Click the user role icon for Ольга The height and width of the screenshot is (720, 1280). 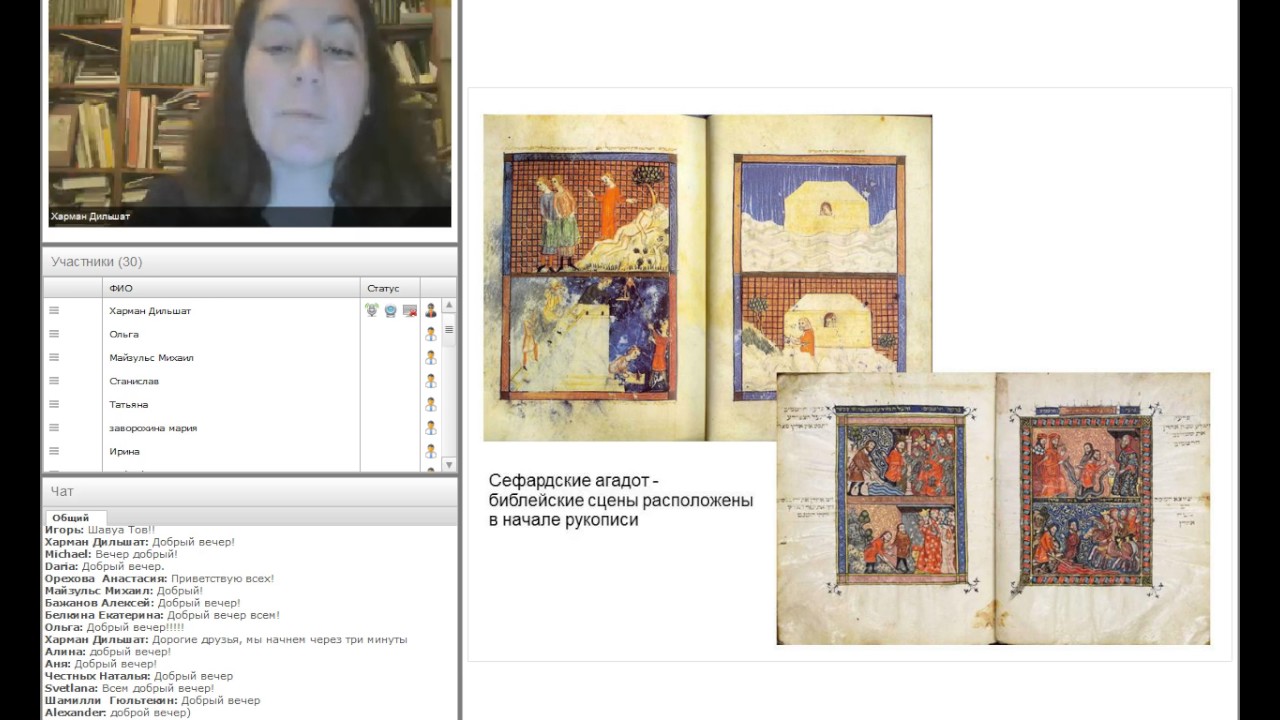(x=431, y=334)
